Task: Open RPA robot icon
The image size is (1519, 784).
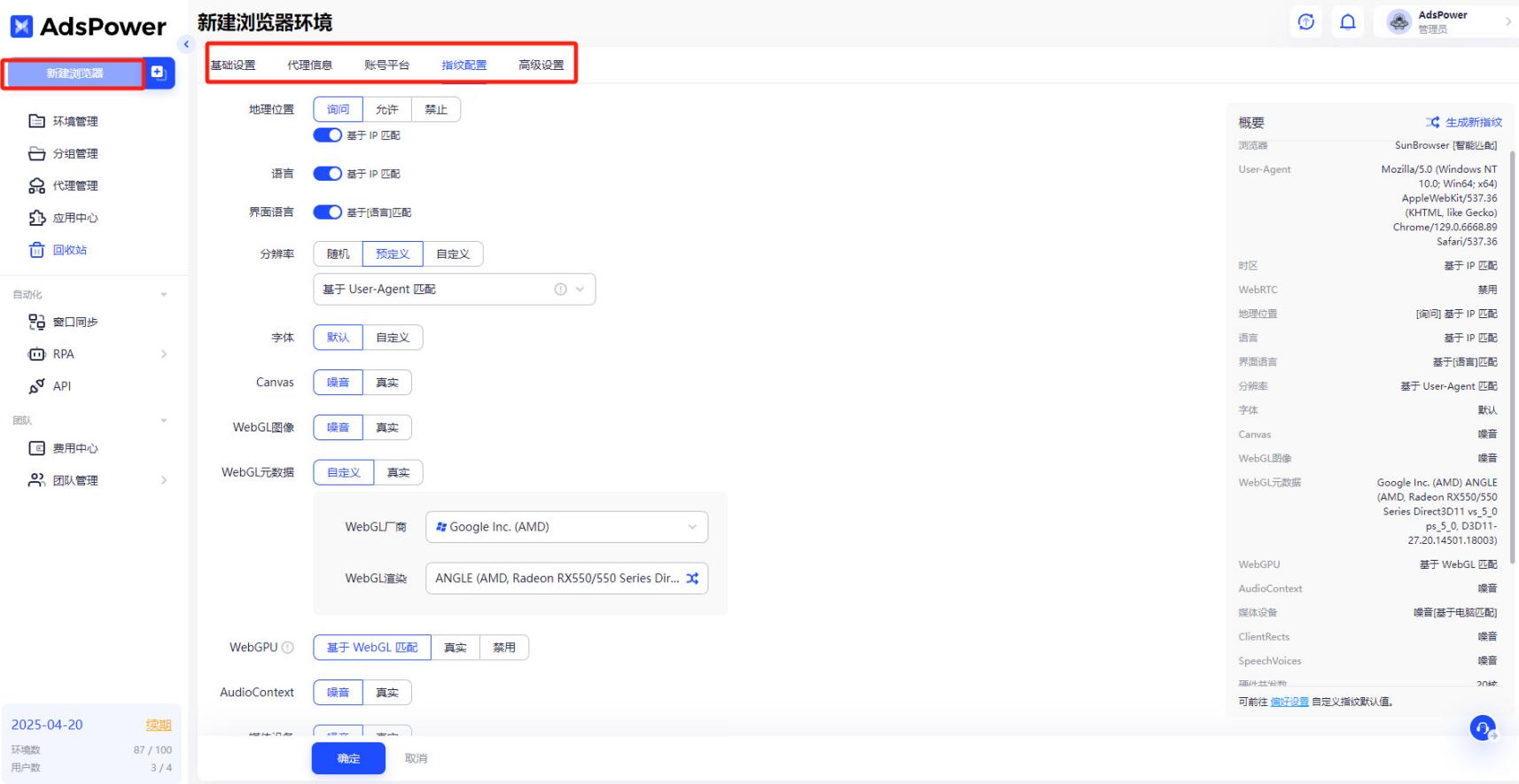Action: pos(36,354)
